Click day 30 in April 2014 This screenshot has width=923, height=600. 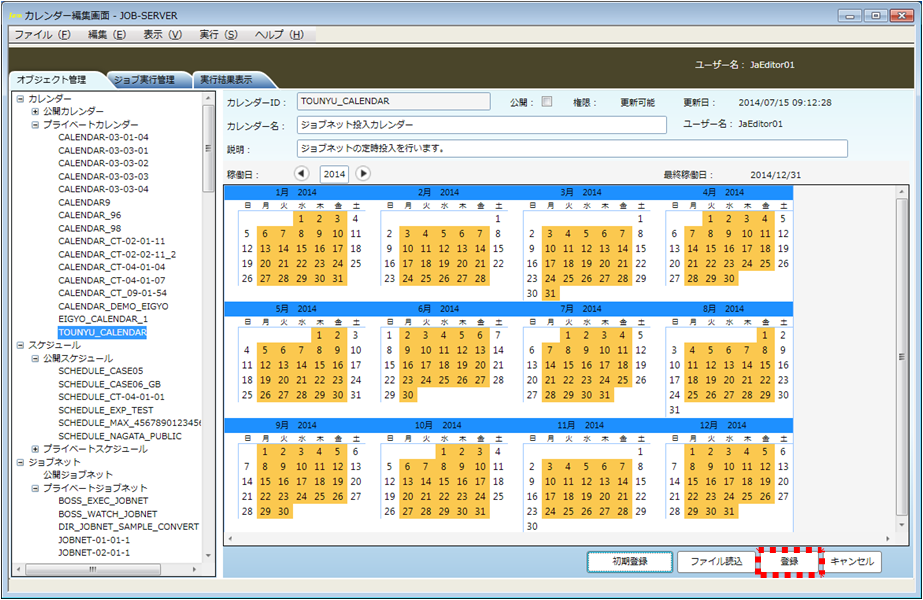729,279
